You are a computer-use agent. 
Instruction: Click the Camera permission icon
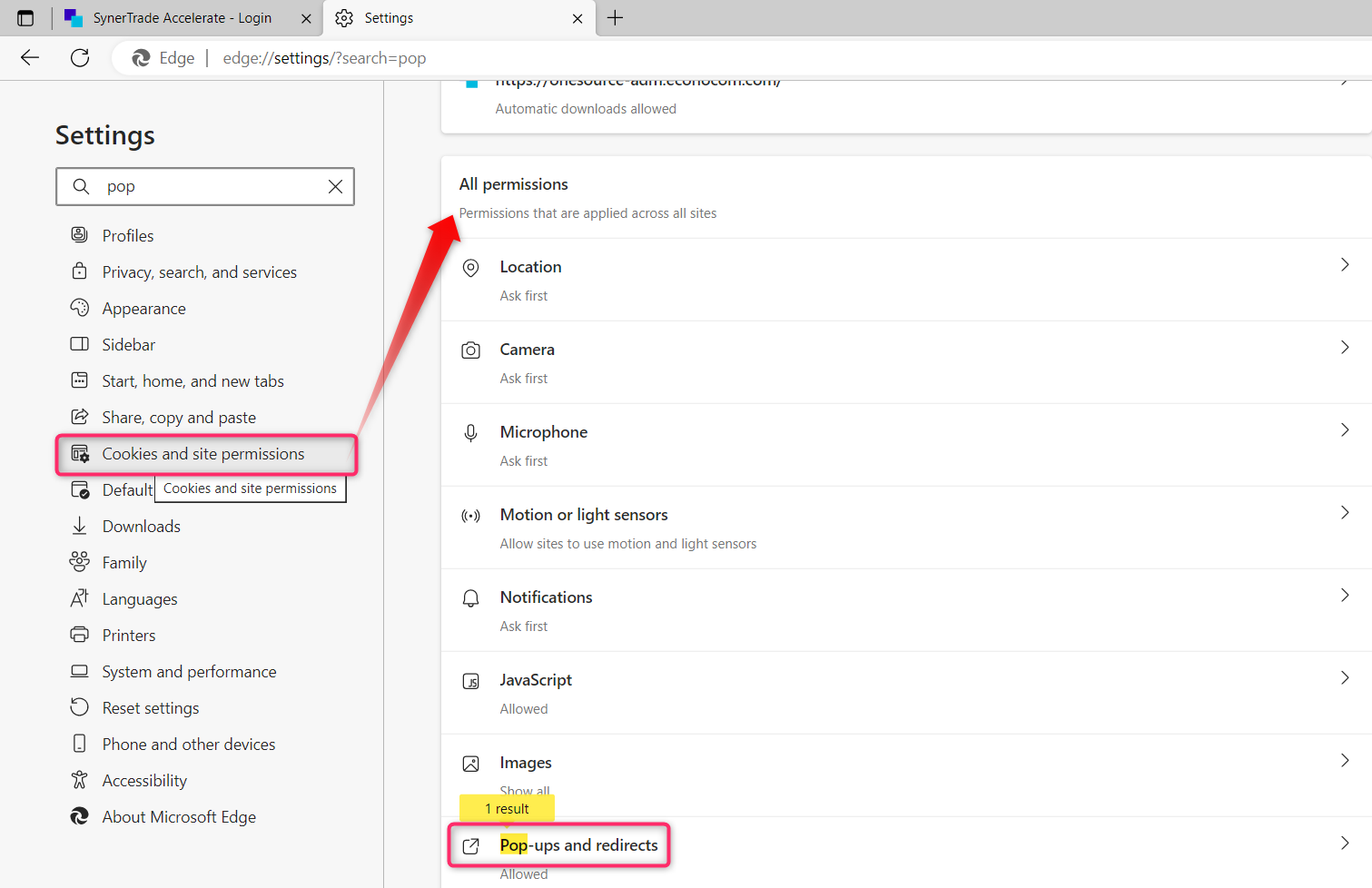click(470, 350)
